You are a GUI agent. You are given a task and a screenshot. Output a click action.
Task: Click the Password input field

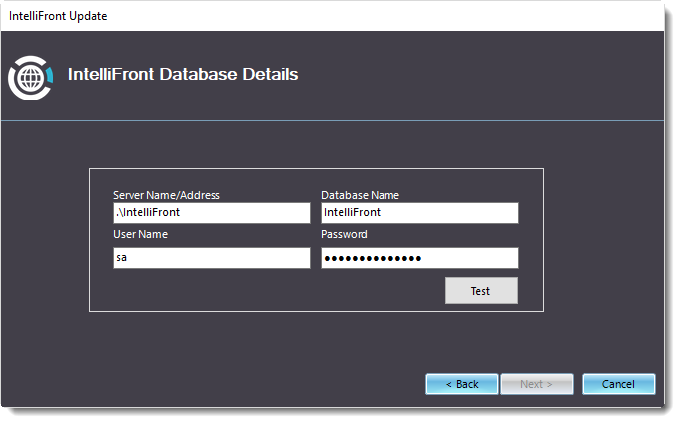coord(419,258)
